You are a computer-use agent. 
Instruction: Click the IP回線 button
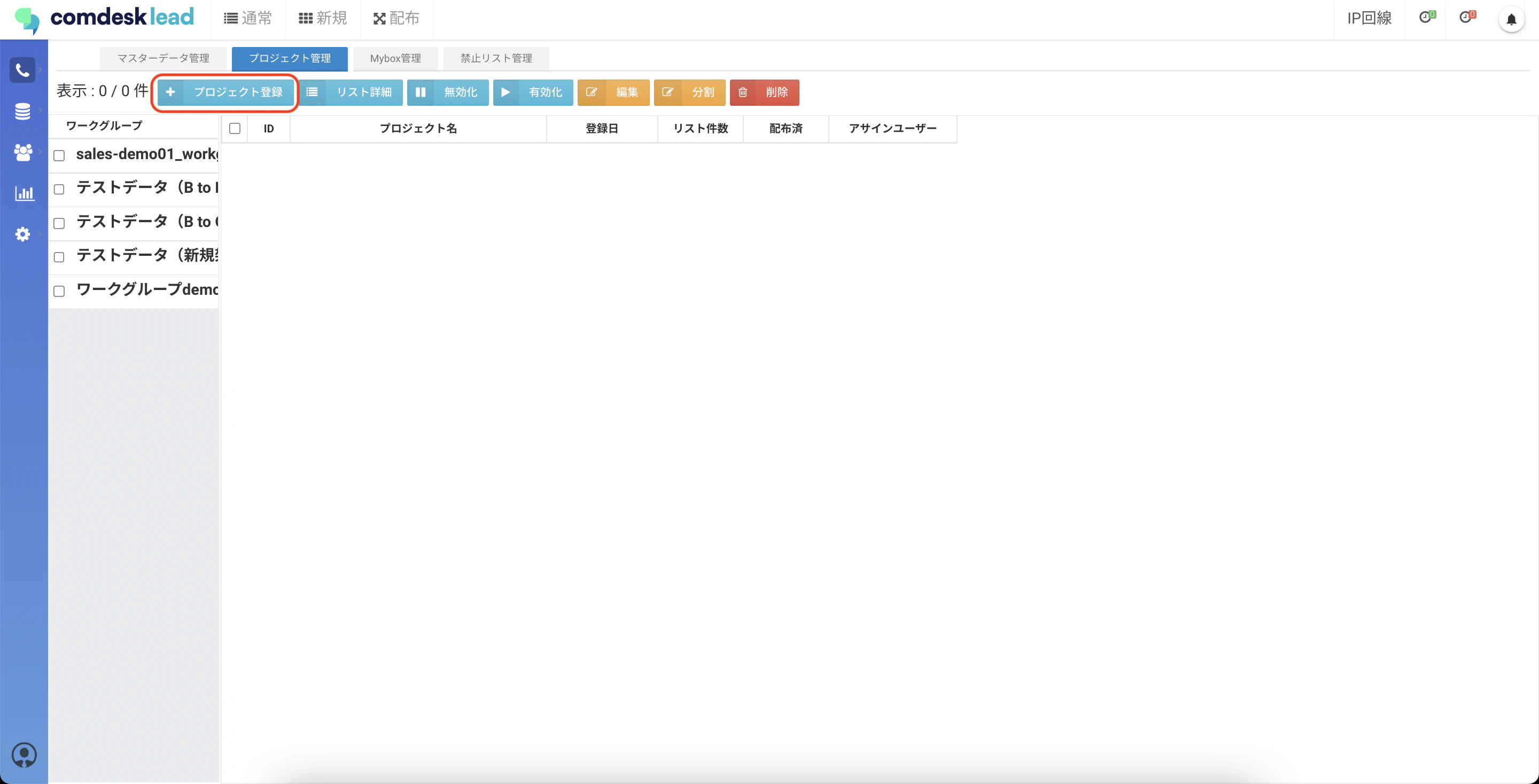(1369, 19)
